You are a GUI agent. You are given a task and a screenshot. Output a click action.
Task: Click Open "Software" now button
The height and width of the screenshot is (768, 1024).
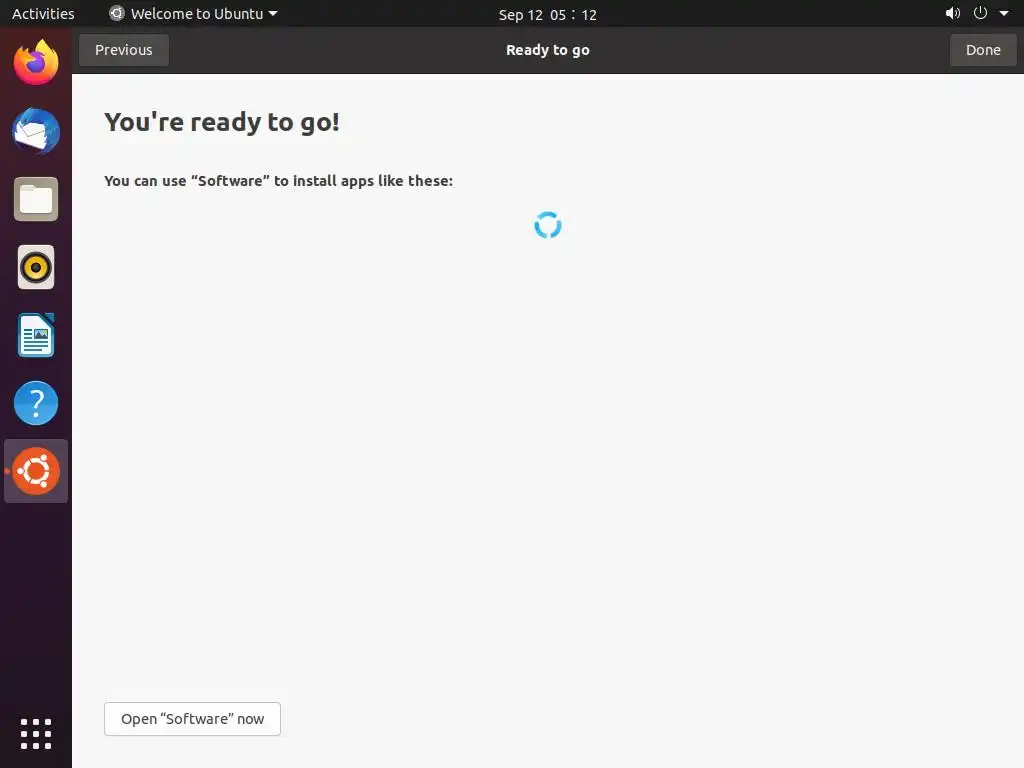tap(193, 719)
